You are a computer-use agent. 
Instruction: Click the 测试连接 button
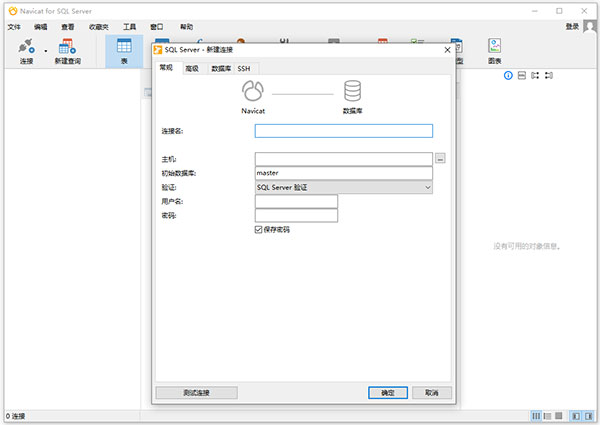pyautogui.click(x=196, y=392)
